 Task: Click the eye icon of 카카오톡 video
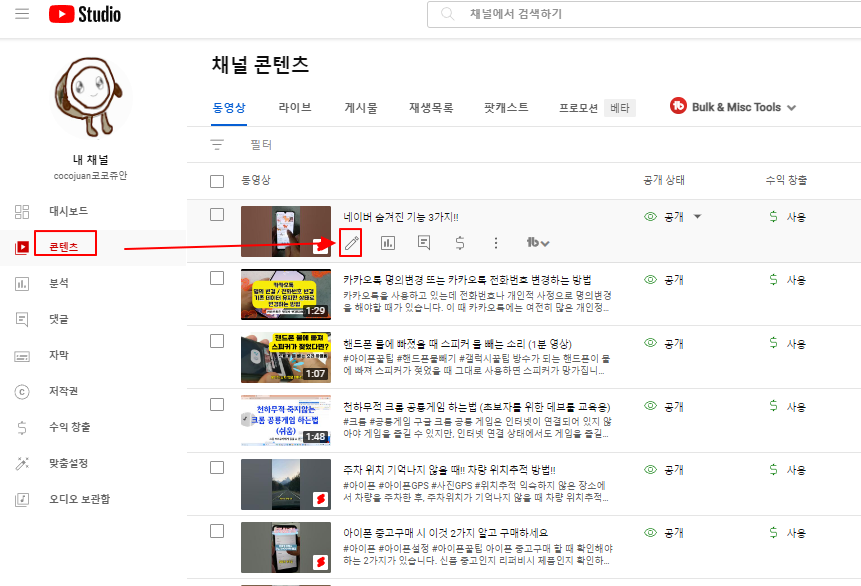point(650,280)
